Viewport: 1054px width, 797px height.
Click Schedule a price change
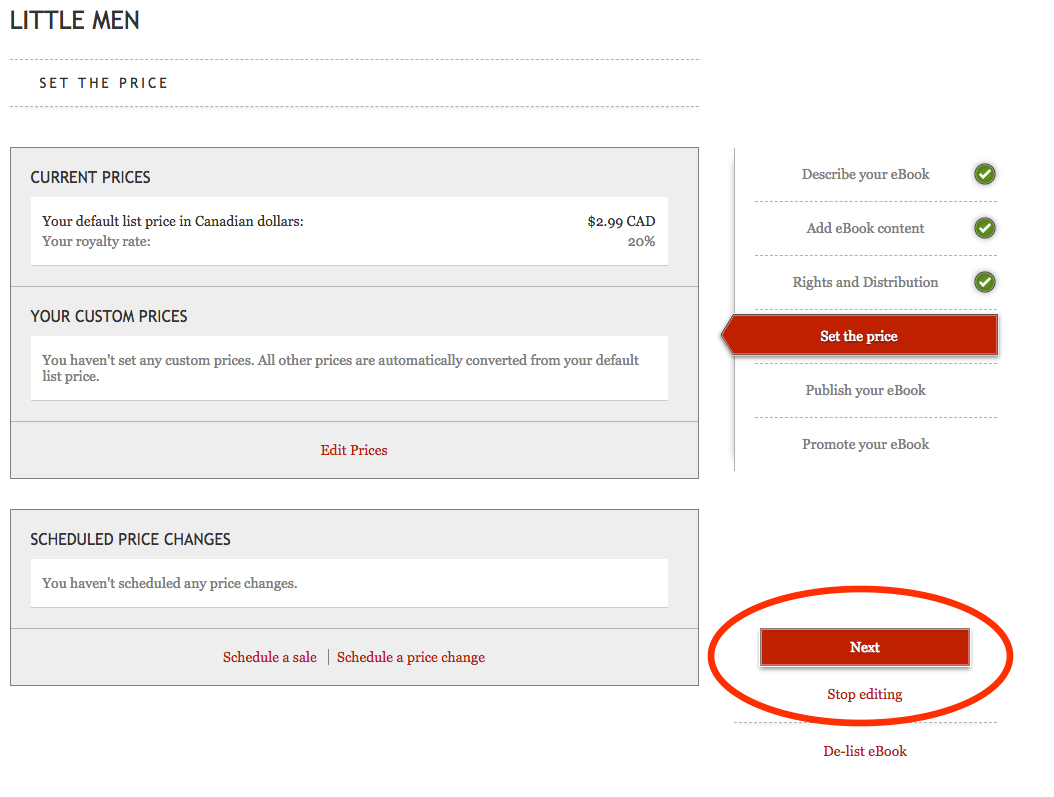click(411, 658)
